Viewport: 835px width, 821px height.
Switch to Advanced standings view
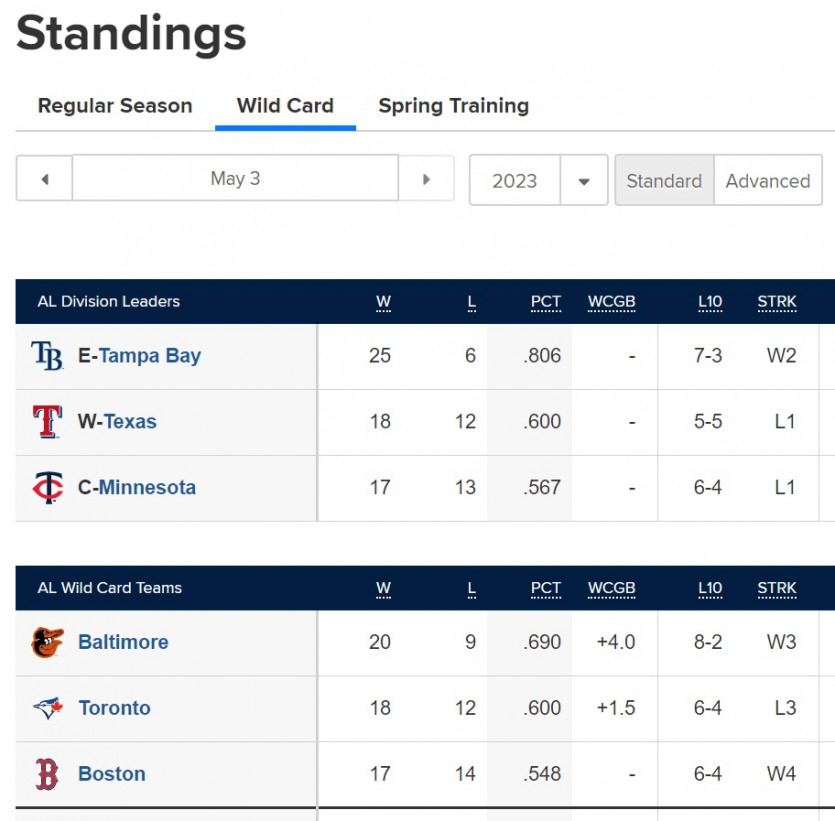pyautogui.click(x=768, y=180)
